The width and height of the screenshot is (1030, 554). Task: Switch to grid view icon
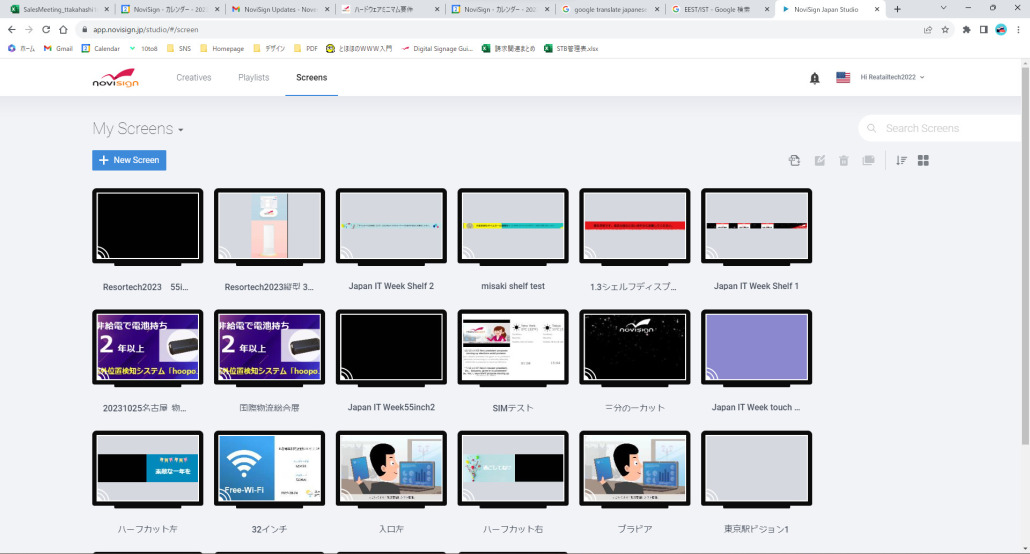point(923,160)
